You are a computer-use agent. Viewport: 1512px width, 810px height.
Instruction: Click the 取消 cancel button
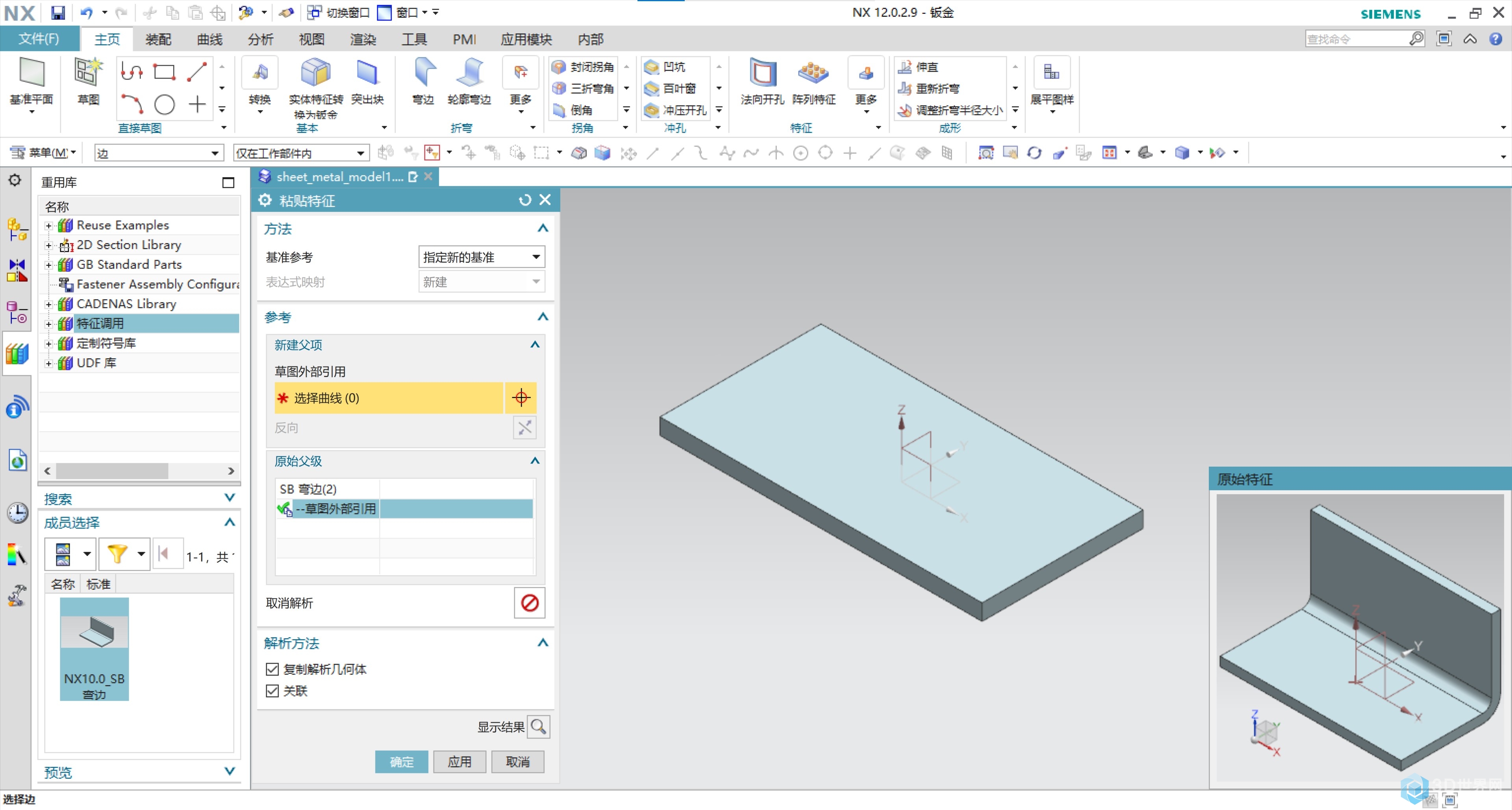click(518, 762)
